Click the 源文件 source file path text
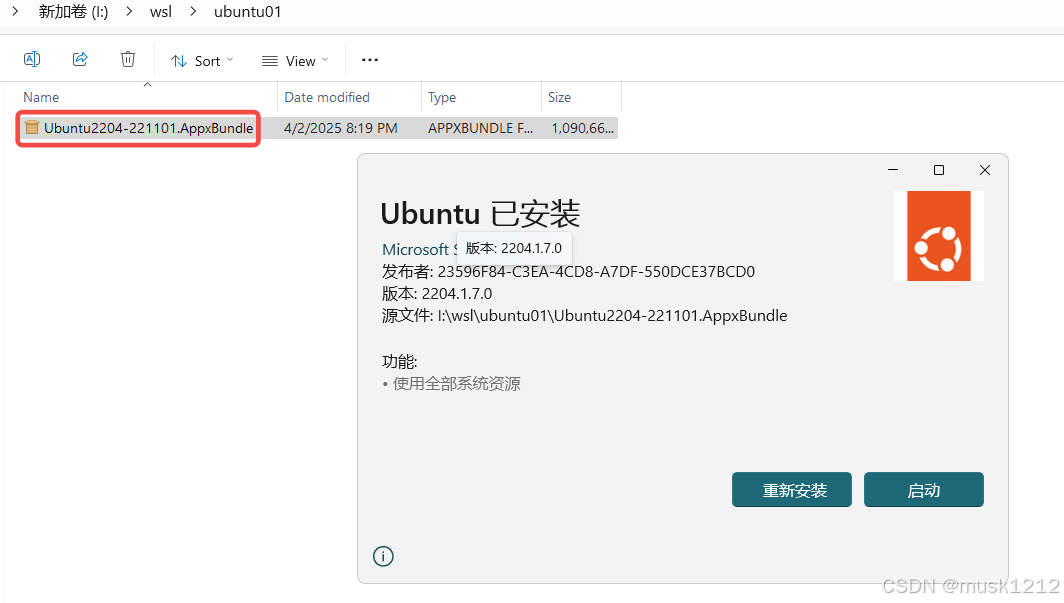 pos(584,316)
